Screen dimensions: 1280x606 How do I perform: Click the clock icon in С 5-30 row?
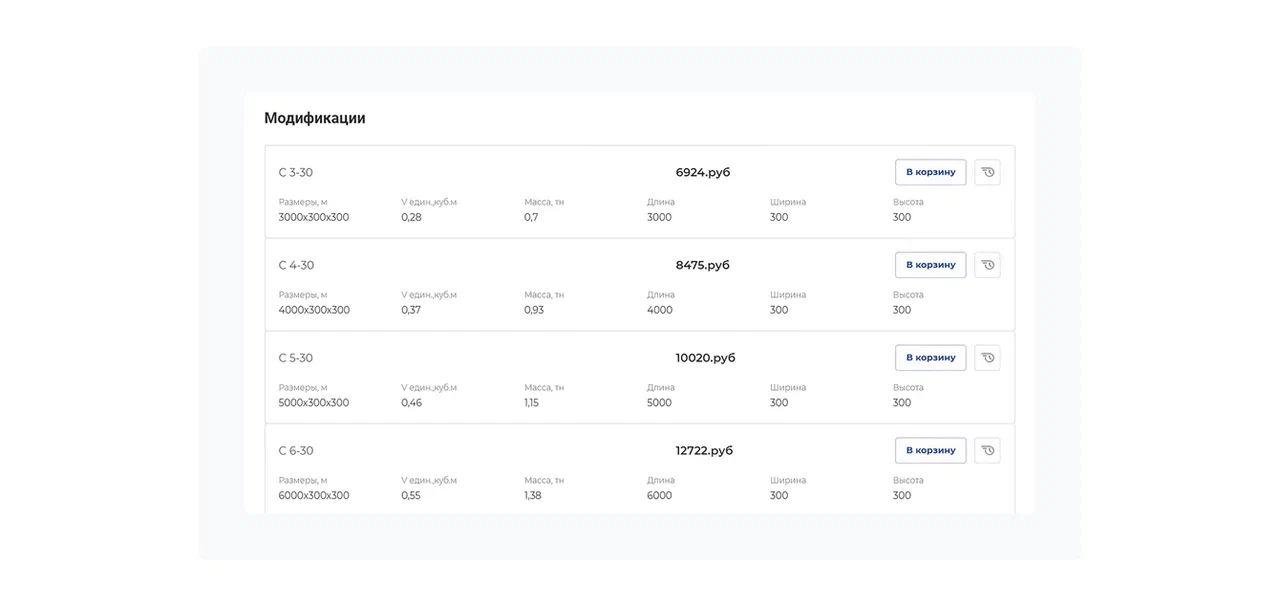(987, 358)
